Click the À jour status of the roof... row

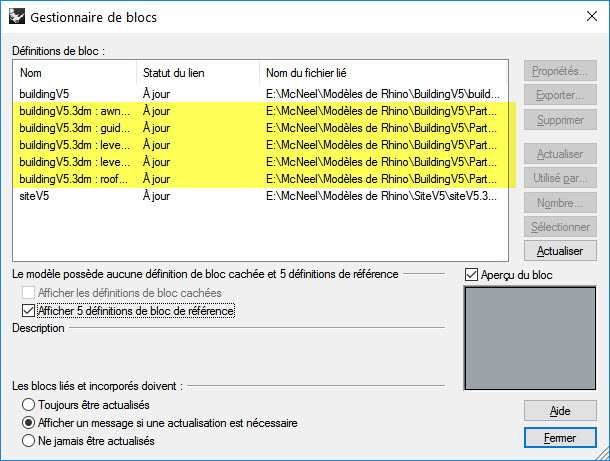[156, 179]
